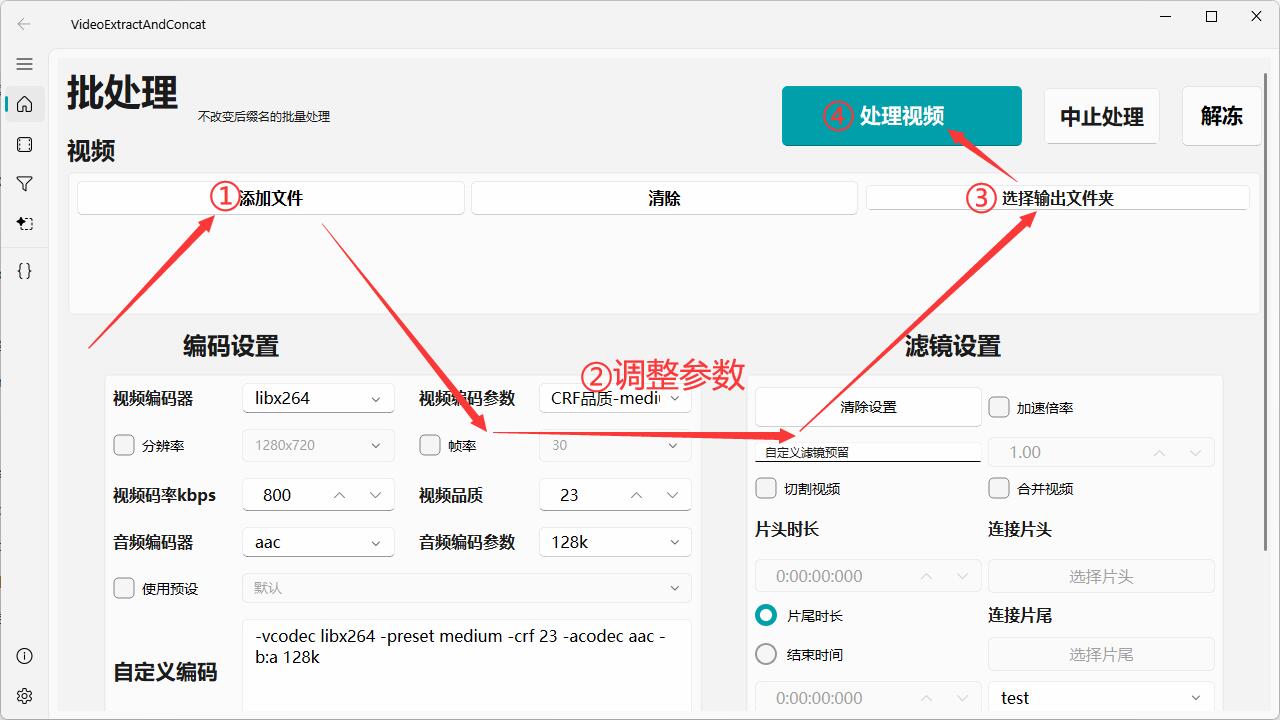Image resolution: width=1280 pixels, height=720 pixels.
Task: Open the 1280x720 resolution dropdown
Action: coord(318,445)
